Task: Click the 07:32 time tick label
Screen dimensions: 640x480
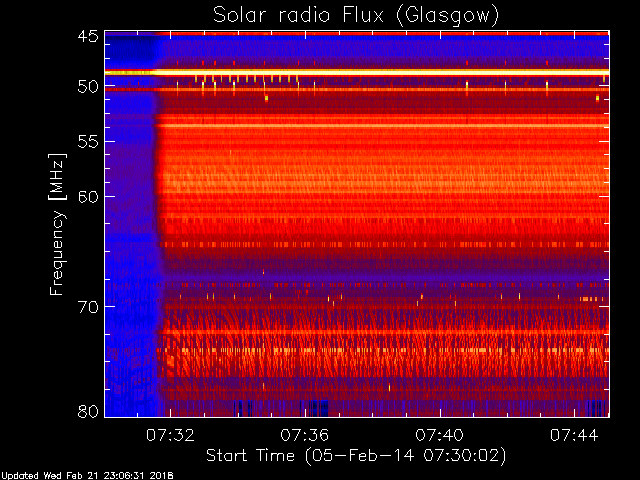Action: 170,435
